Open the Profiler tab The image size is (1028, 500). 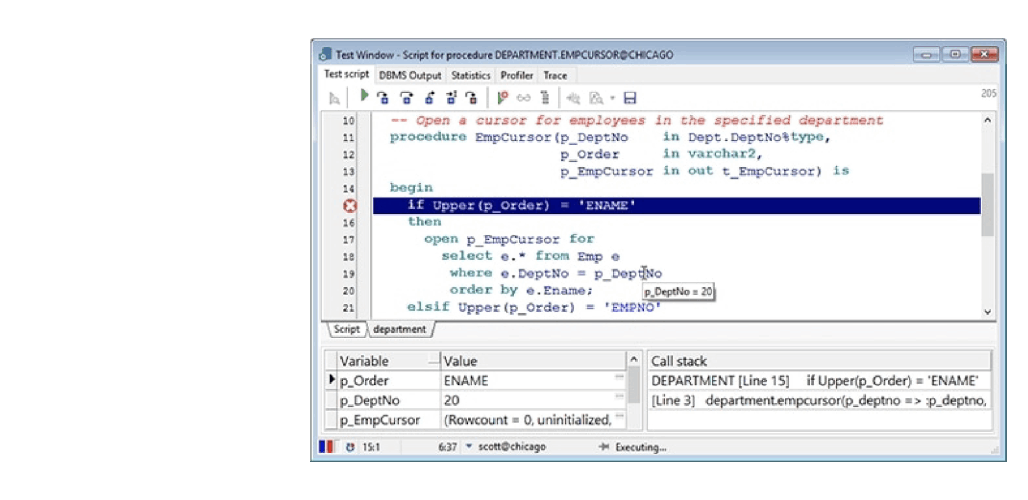(x=518, y=75)
